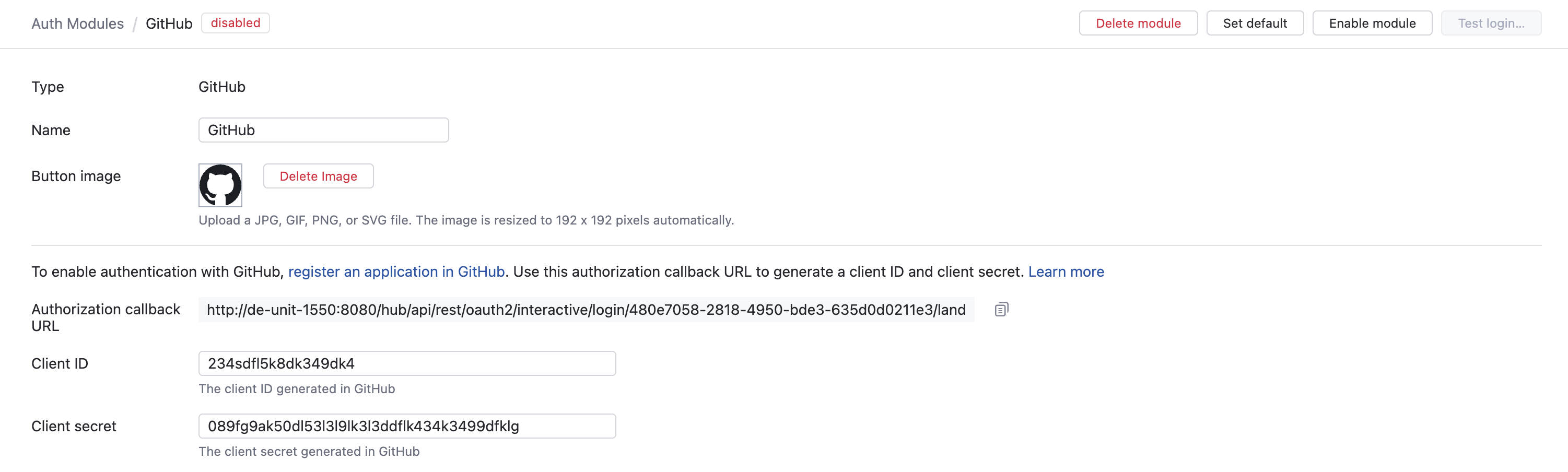Click the Test login button

tap(1490, 23)
